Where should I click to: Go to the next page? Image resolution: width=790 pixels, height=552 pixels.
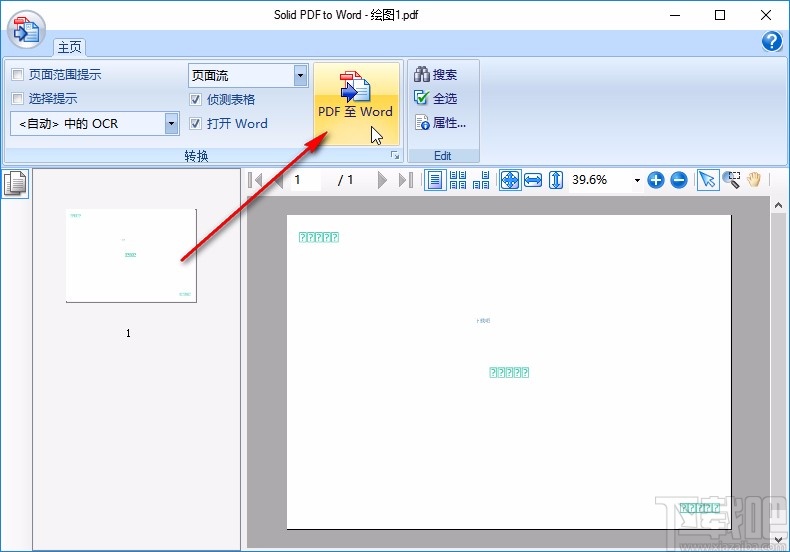pos(382,180)
